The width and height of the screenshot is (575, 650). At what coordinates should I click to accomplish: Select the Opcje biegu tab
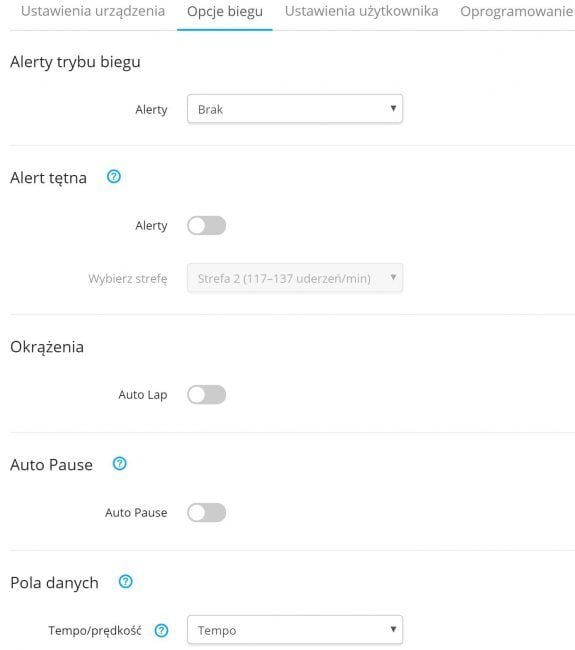pyautogui.click(x=225, y=11)
